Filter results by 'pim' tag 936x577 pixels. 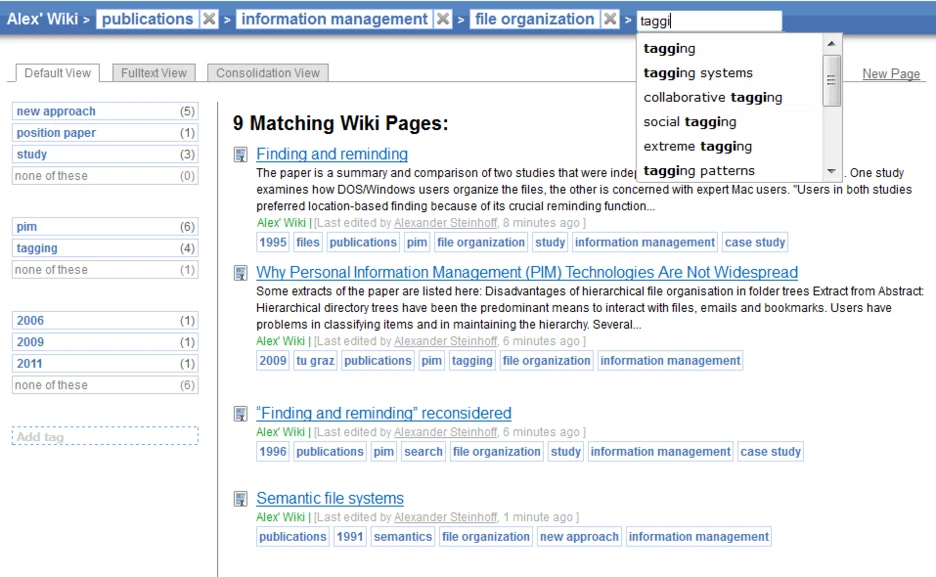point(27,227)
